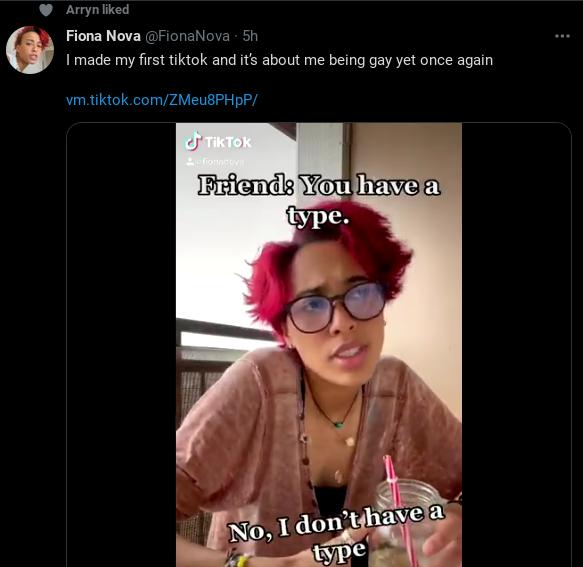Click the tweet text about first tiktok
The image size is (583, 567).
click(279, 60)
